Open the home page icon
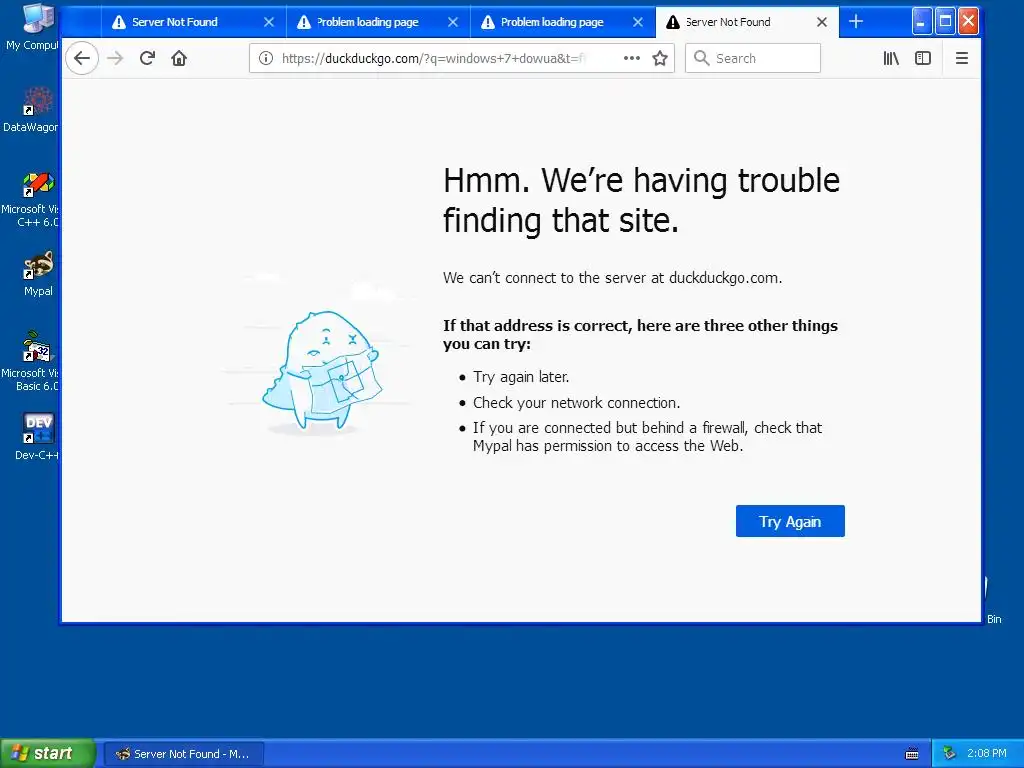 [x=179, y=58]
